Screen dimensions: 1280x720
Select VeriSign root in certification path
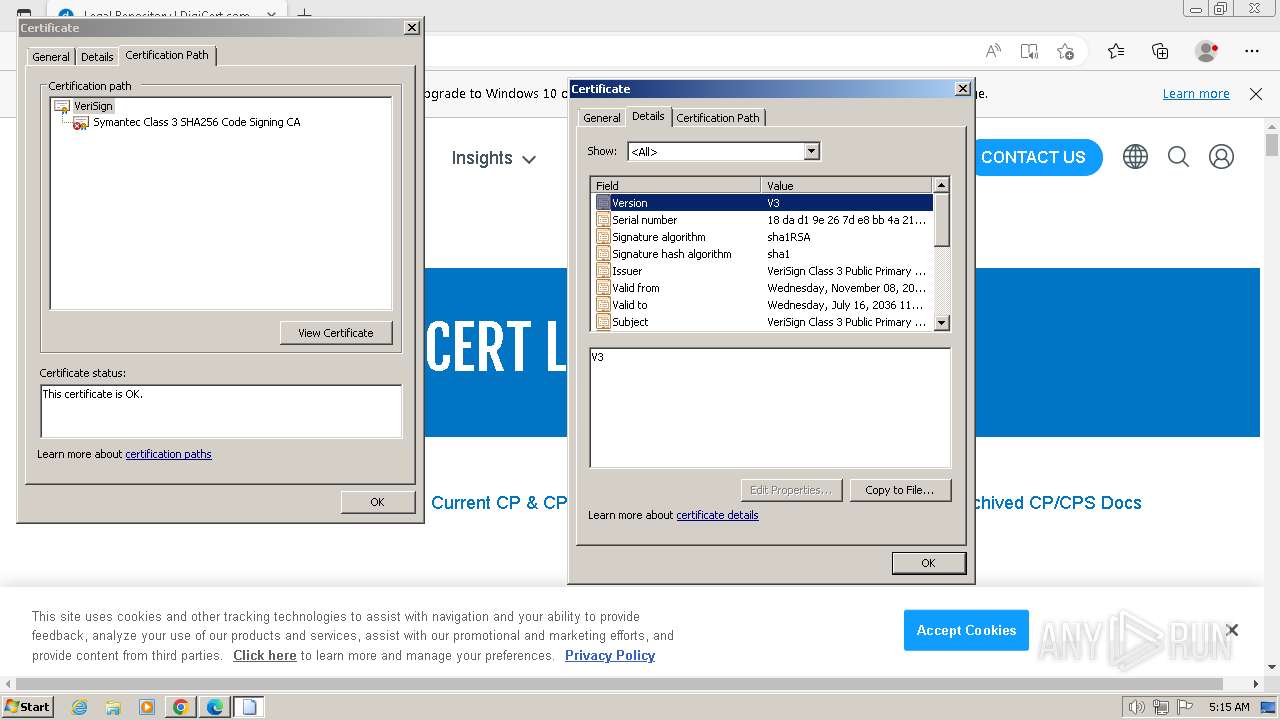[x=93, y=106]
